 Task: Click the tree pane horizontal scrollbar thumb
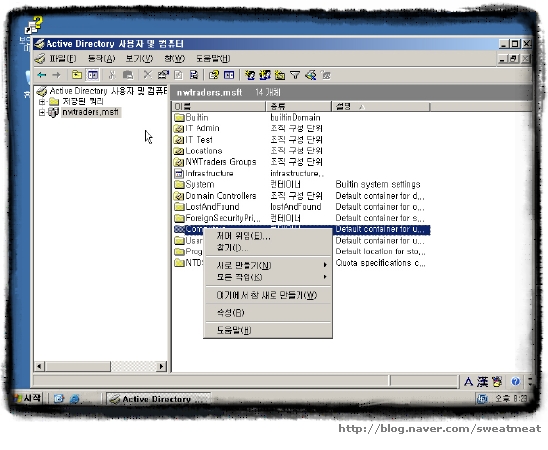click(77, 366)
